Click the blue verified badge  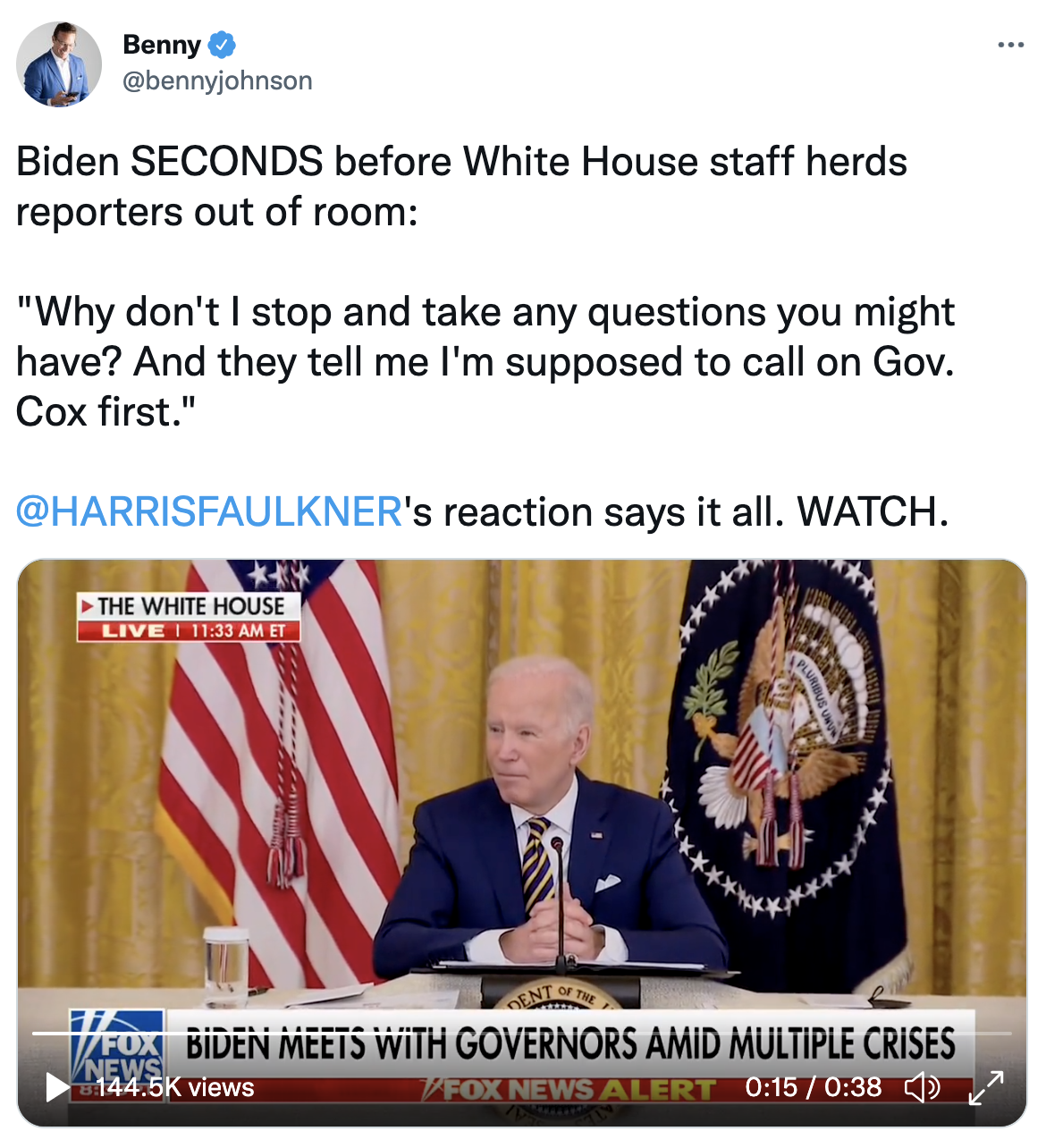coord(222,44)
